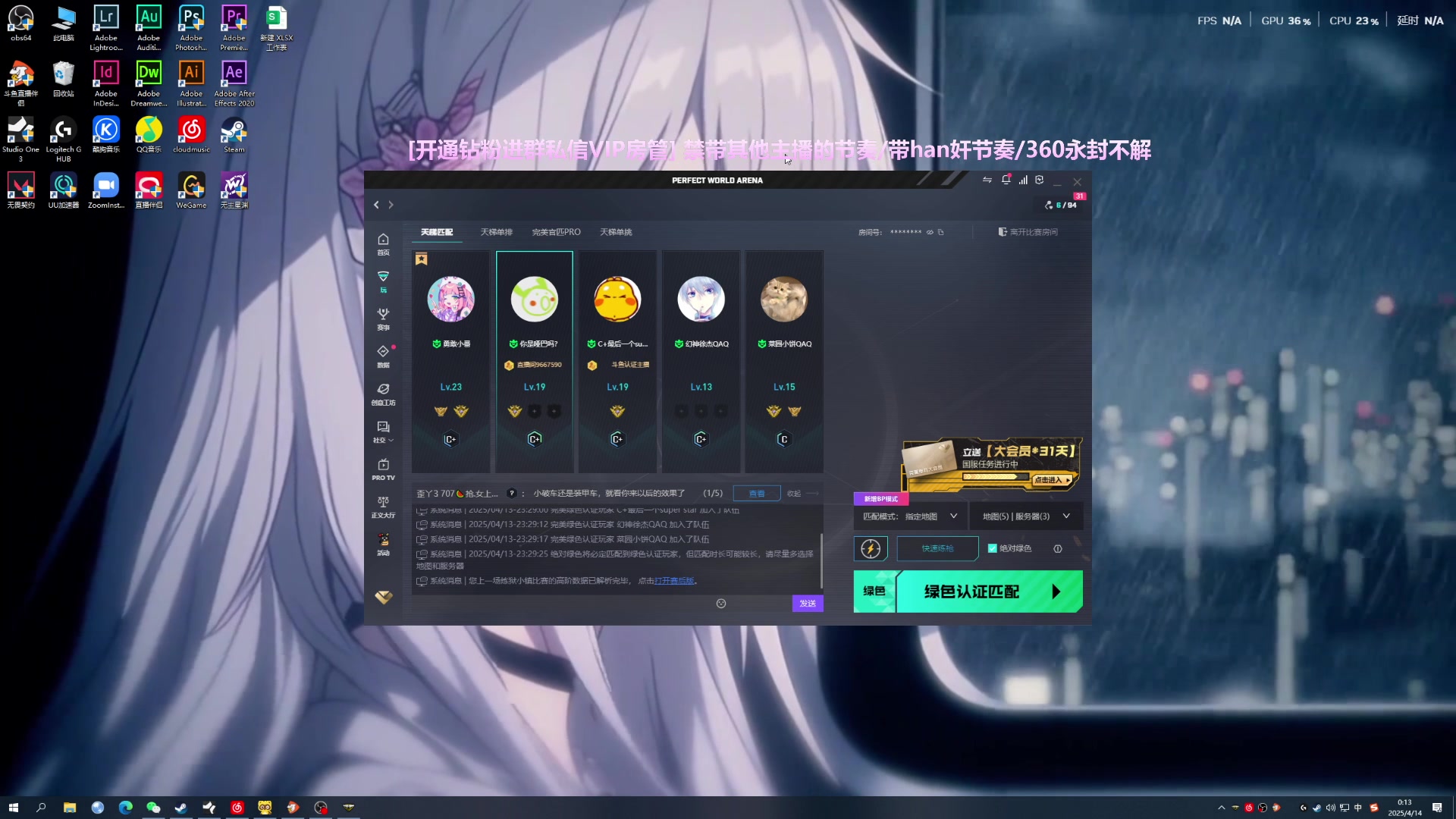The image size is (1456, 819).
Task: Open the 数据 stats icon in sidebar
Action: (383, 356)
